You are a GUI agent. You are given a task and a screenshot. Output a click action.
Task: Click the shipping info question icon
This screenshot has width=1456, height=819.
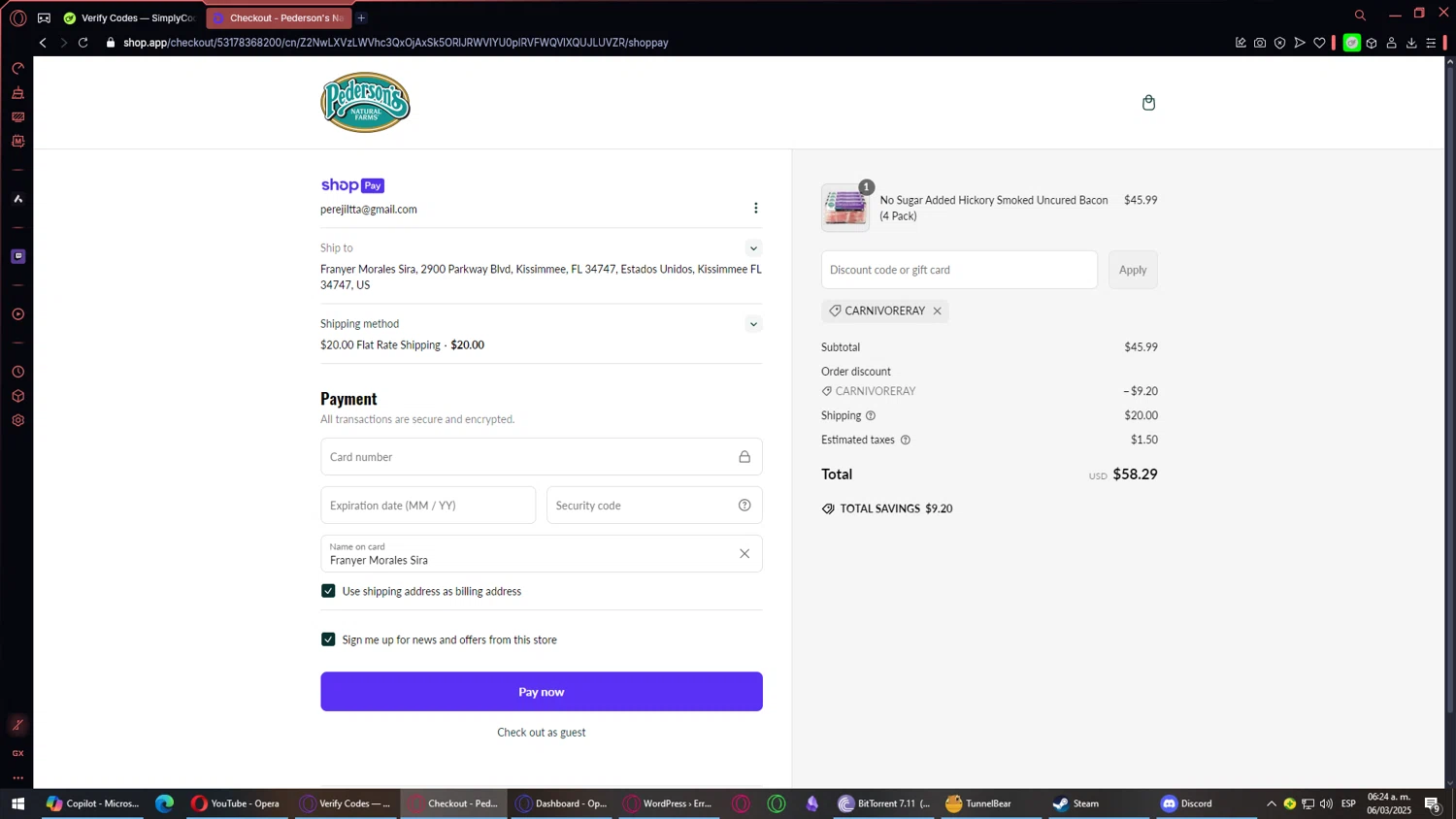(x=871, y=415)
